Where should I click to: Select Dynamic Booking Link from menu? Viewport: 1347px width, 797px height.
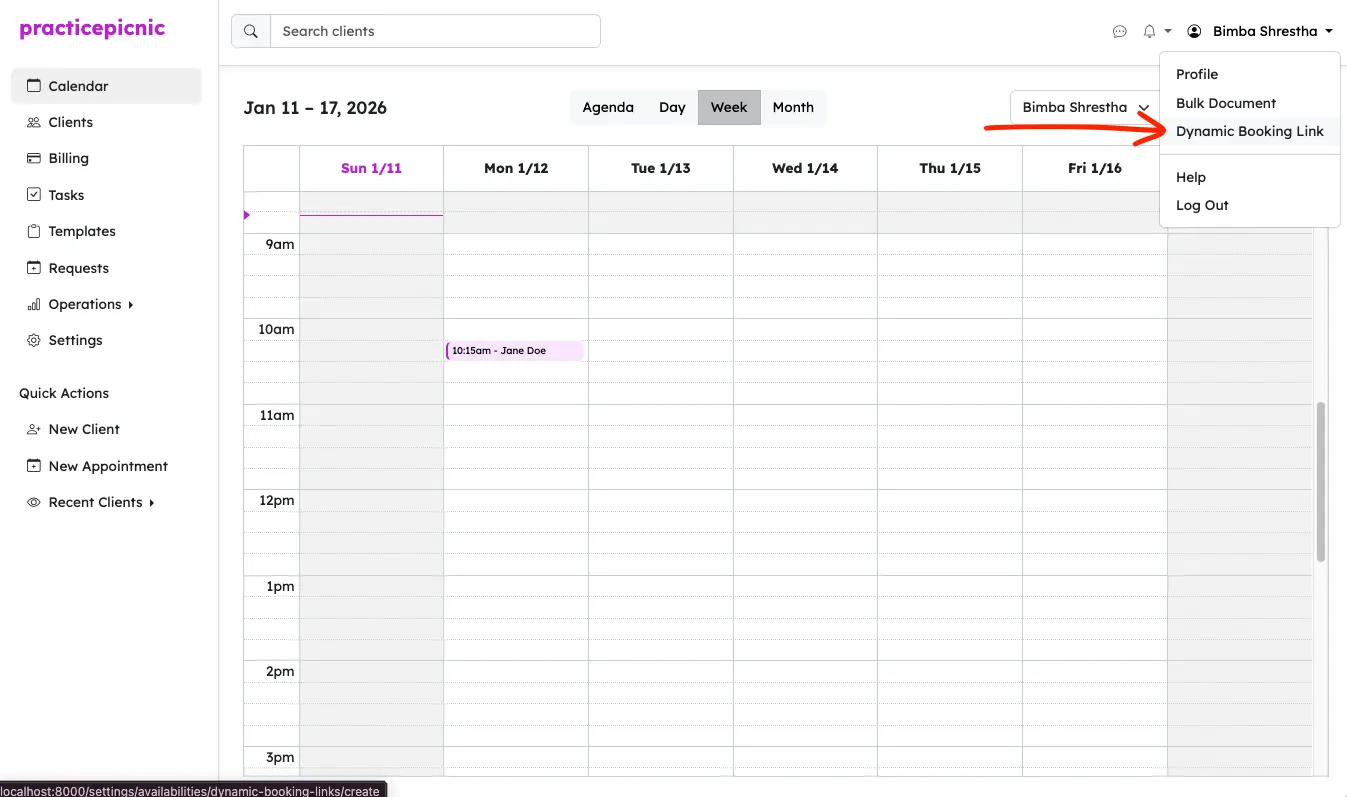click(1249, 132)
